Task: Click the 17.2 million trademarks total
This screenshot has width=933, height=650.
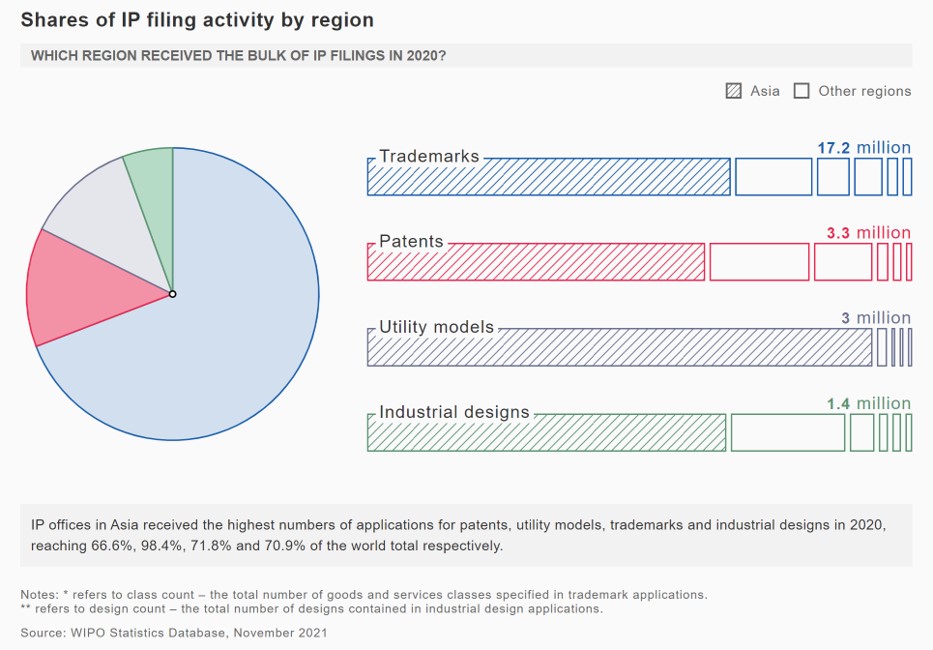Action: [x=864, y=148]
